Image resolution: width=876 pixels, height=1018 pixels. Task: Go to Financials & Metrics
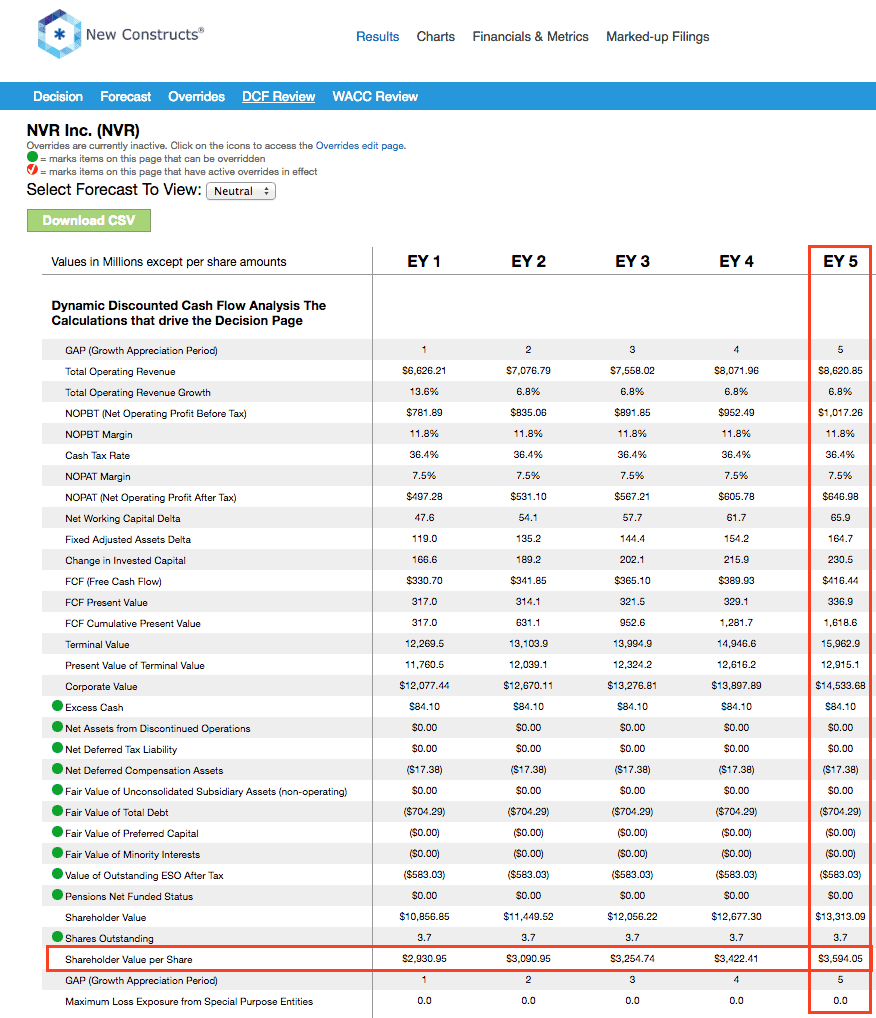click(x=531, y=37)
